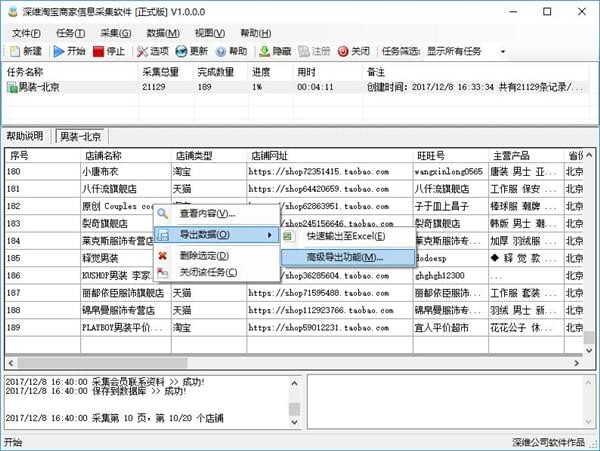Choose 关闭该任务(C) from context menu
The width and height of the screenshot is (600, 451).
pos(217,272)
